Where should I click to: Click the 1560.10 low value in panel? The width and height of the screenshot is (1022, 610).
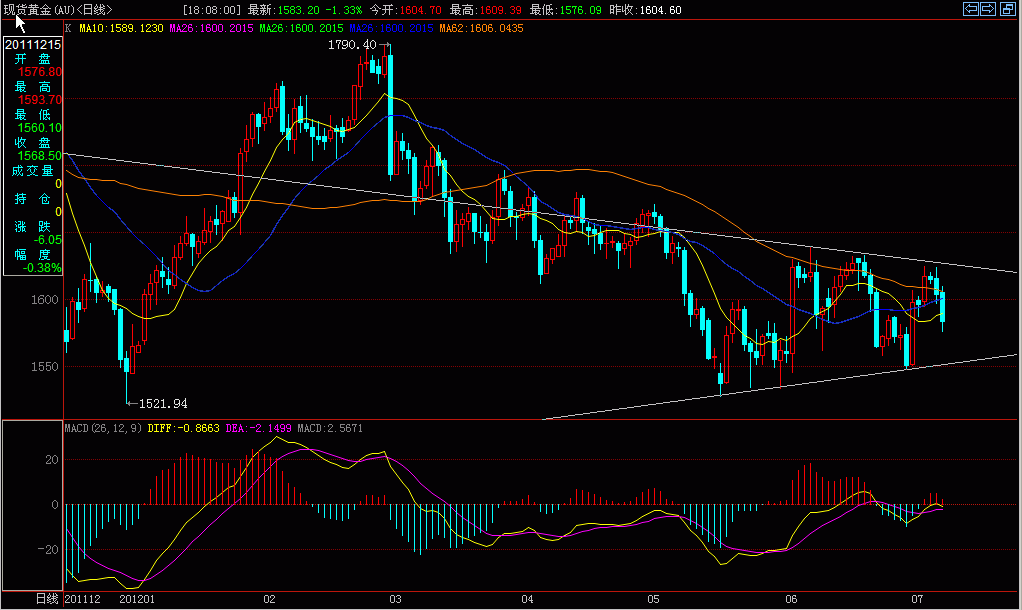(x=39, y=128)
